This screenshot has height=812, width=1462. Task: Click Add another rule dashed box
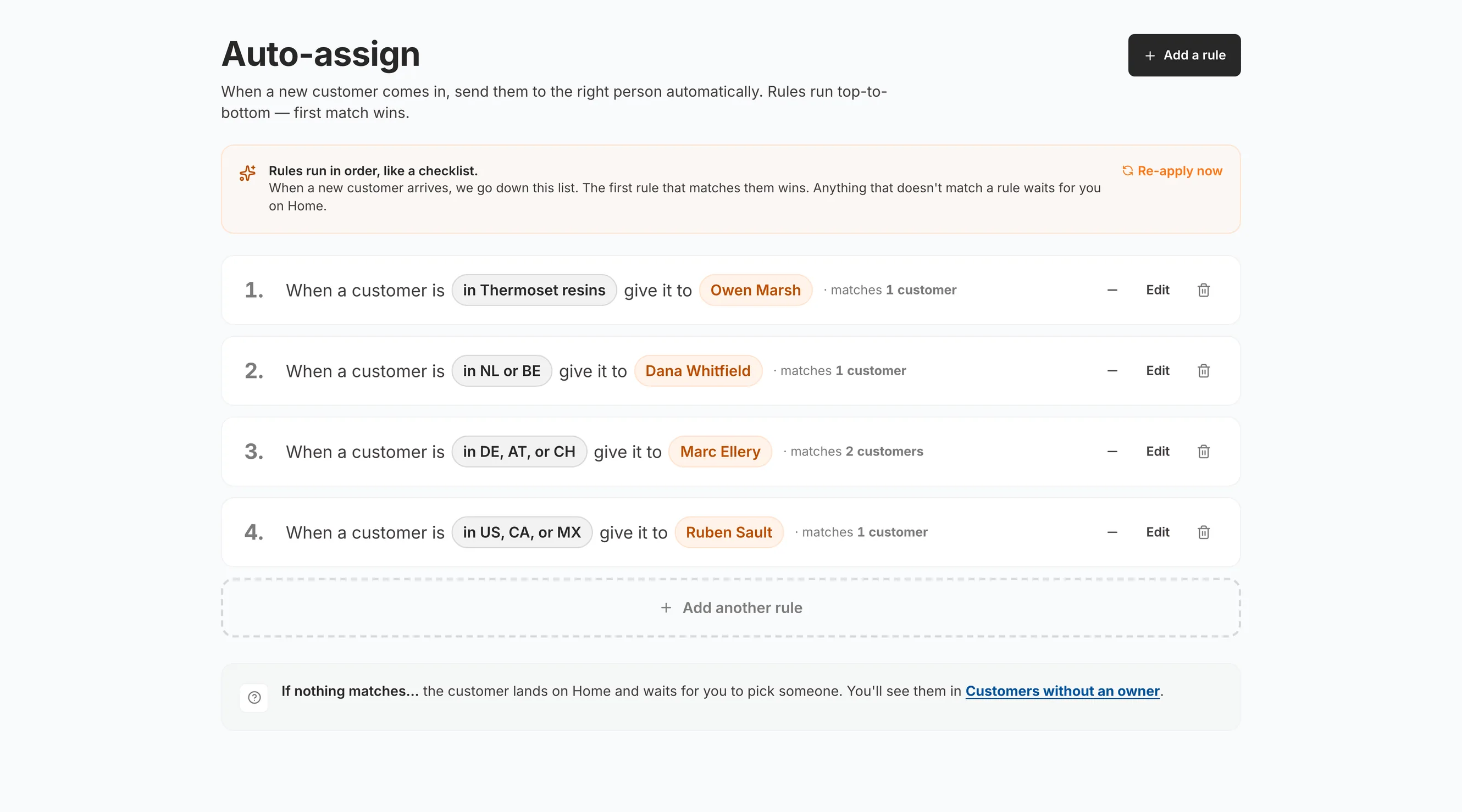pyautogui.click(x=730, y=608)
